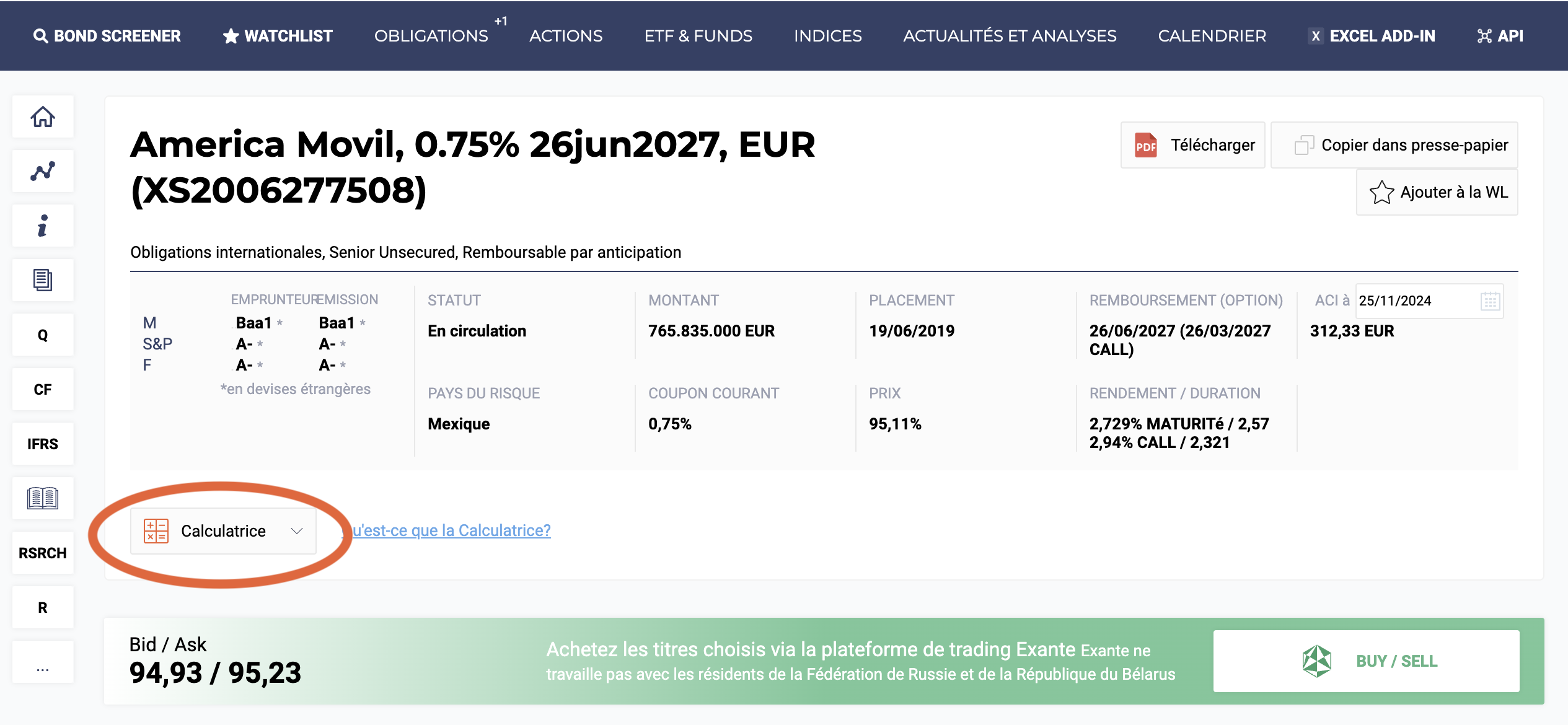The width and height of the screenshot is (1568, 725).
Task: Open the Bond Screener search menu
Action: pyautogui.click(x=107, y=36)
